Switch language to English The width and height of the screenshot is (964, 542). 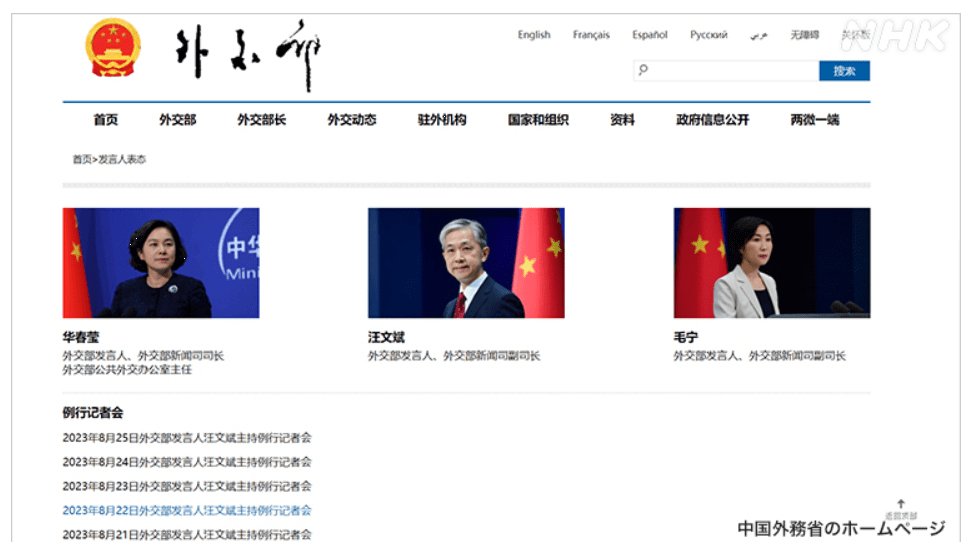[x=534, y=35]
